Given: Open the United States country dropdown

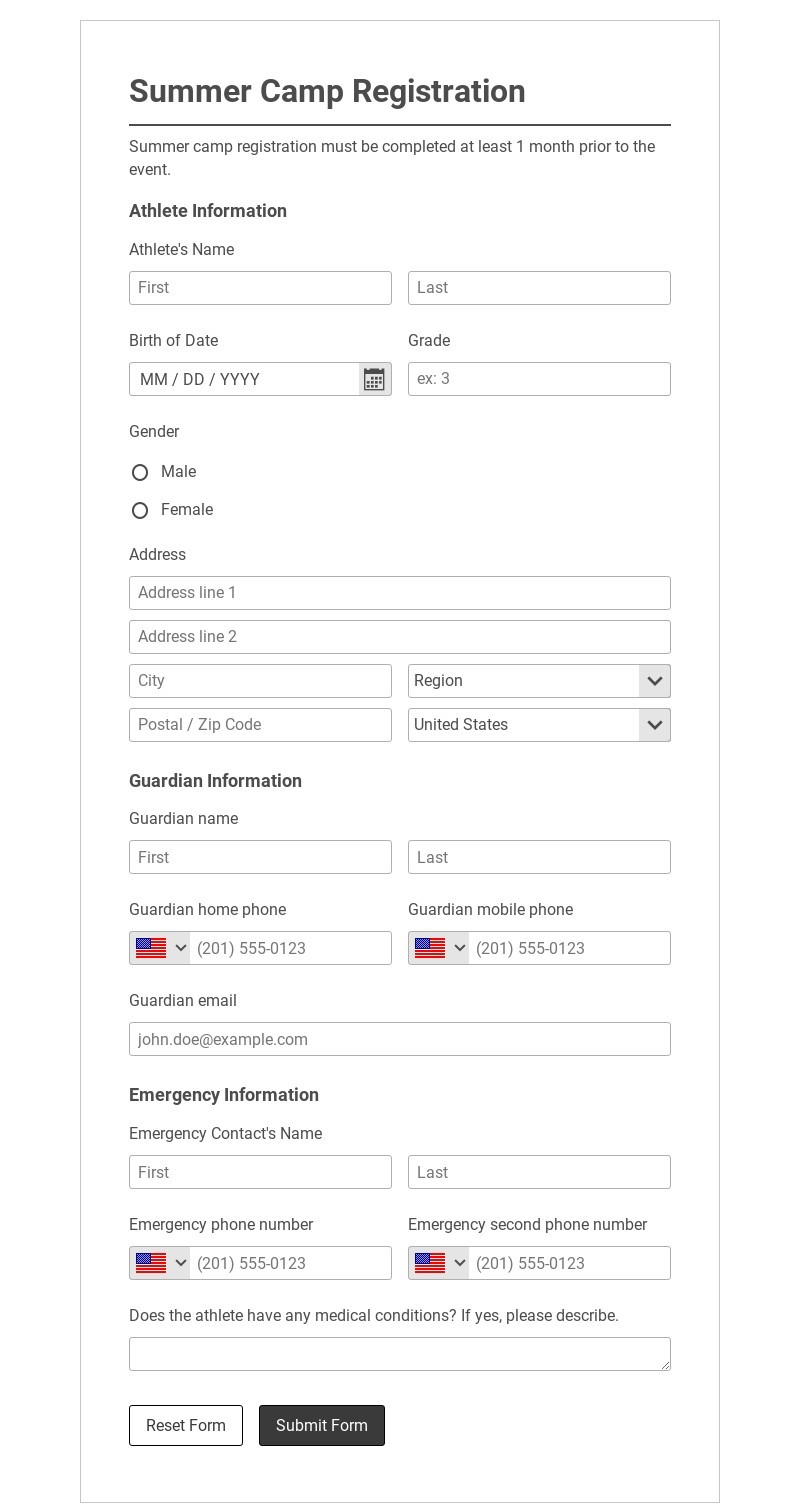Looking at the screenshot, I should click(x=654, y=725).
